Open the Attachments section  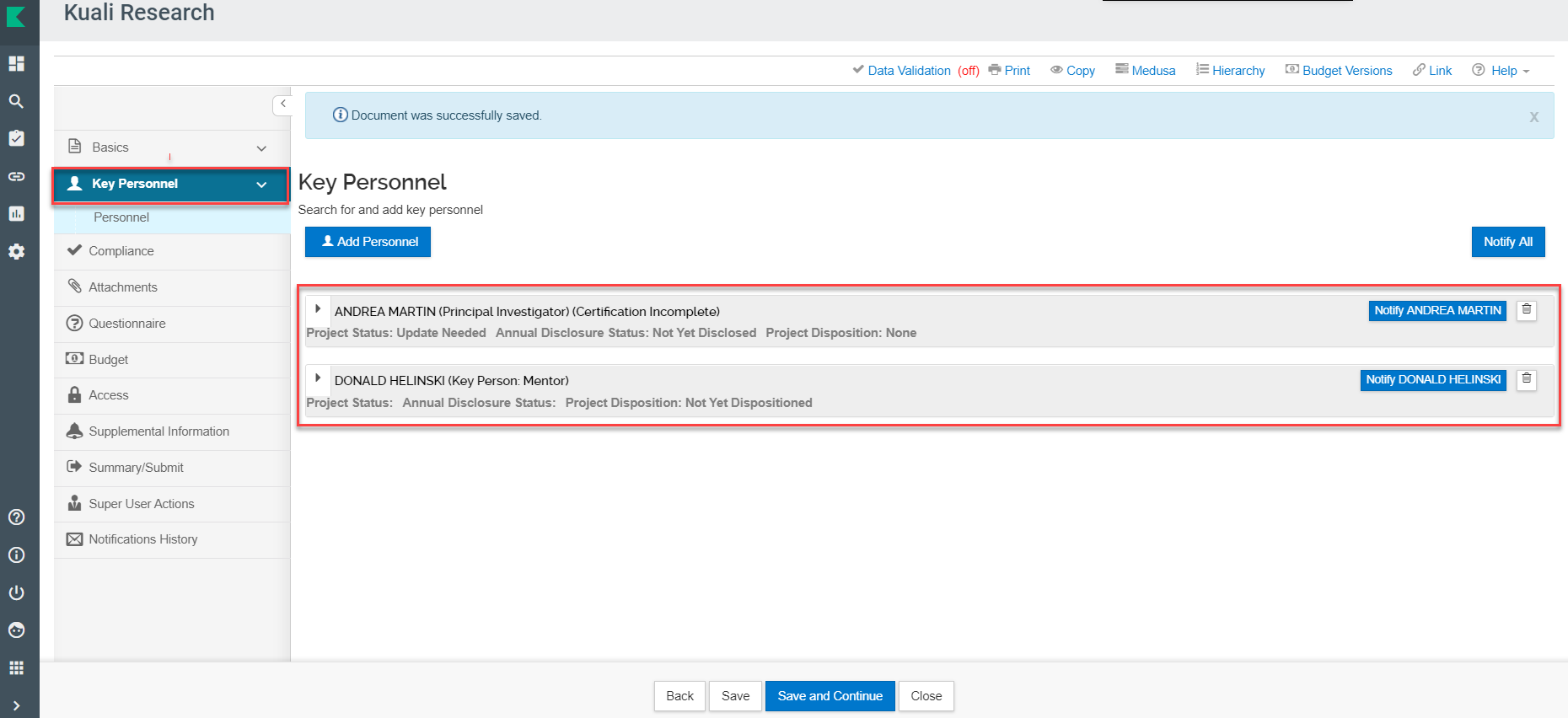(x=172, y=287)
